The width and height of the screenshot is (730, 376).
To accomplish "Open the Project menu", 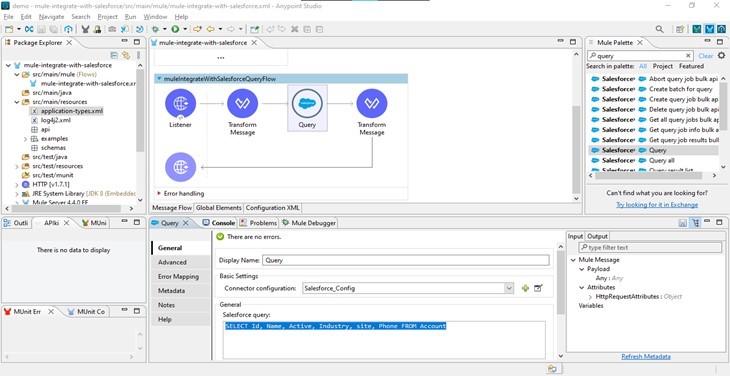I will coord(108,17).
